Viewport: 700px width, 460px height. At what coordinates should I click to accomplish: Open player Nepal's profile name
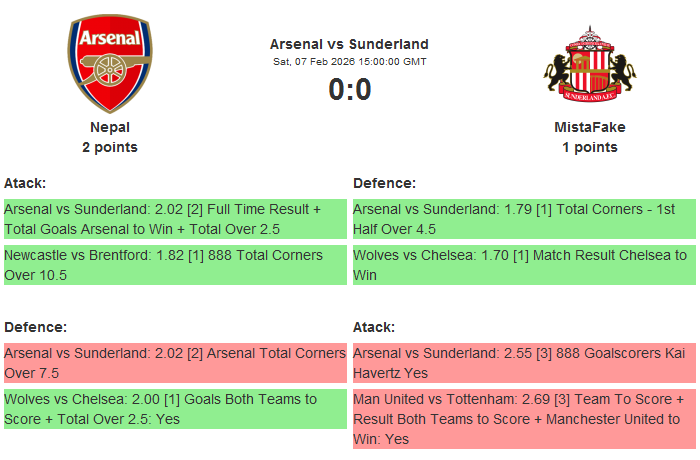coord(110,127)
